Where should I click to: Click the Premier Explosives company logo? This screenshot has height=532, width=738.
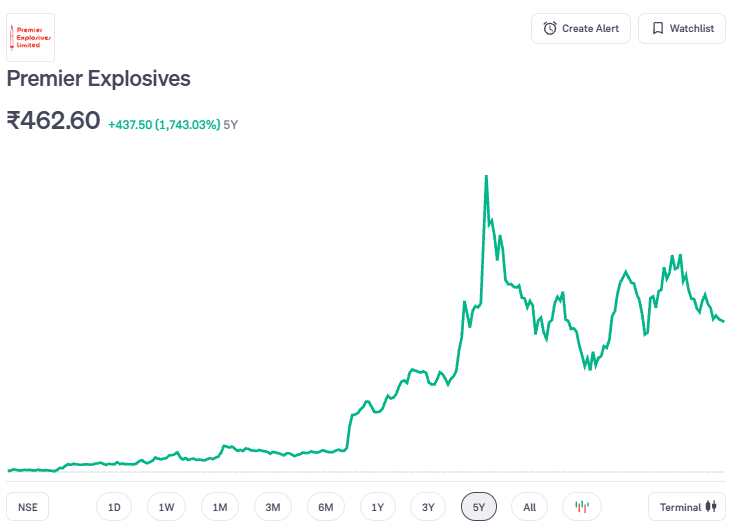click(30, 38)
